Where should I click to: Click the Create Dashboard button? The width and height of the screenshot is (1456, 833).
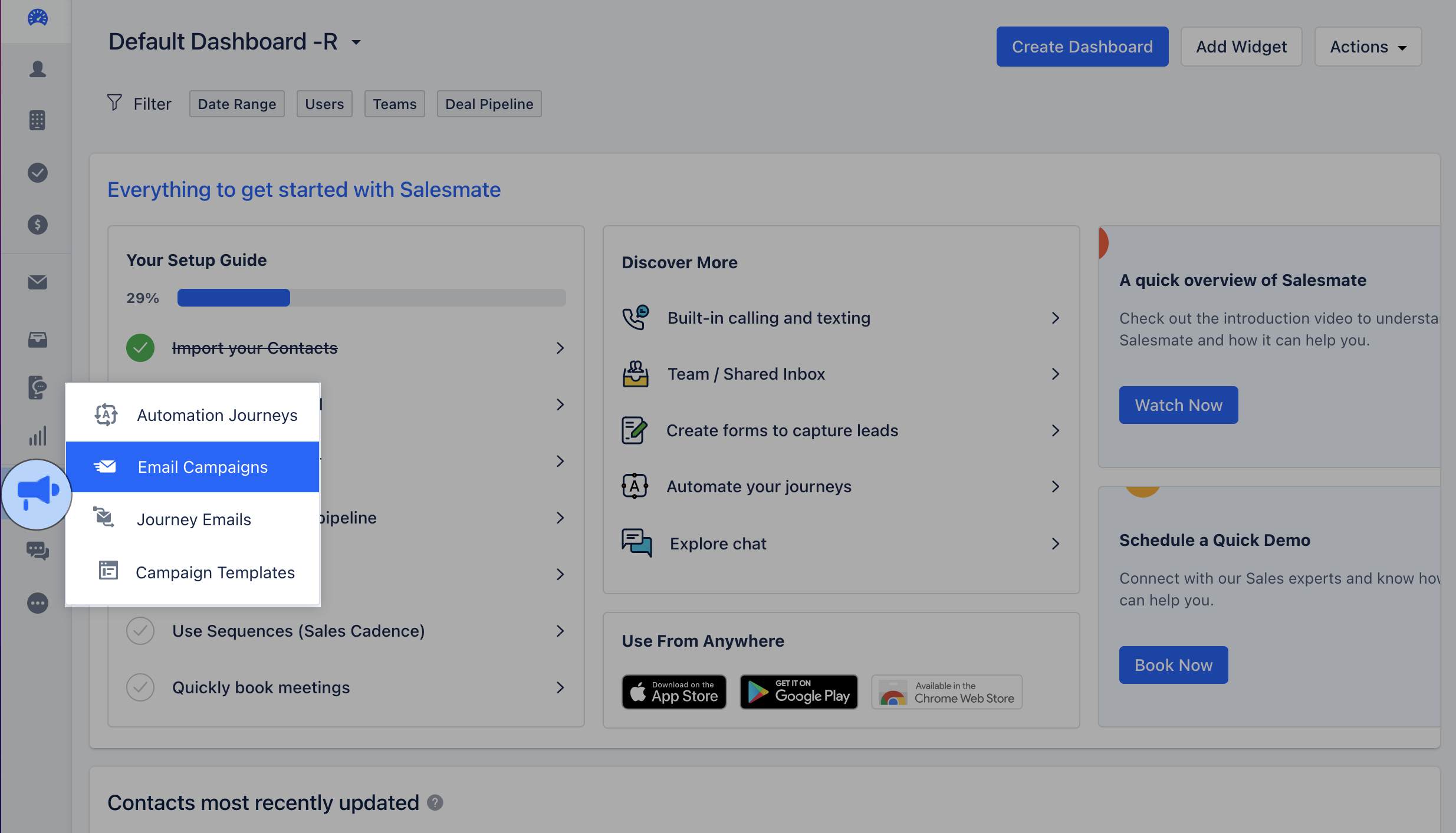[1082, 47]
